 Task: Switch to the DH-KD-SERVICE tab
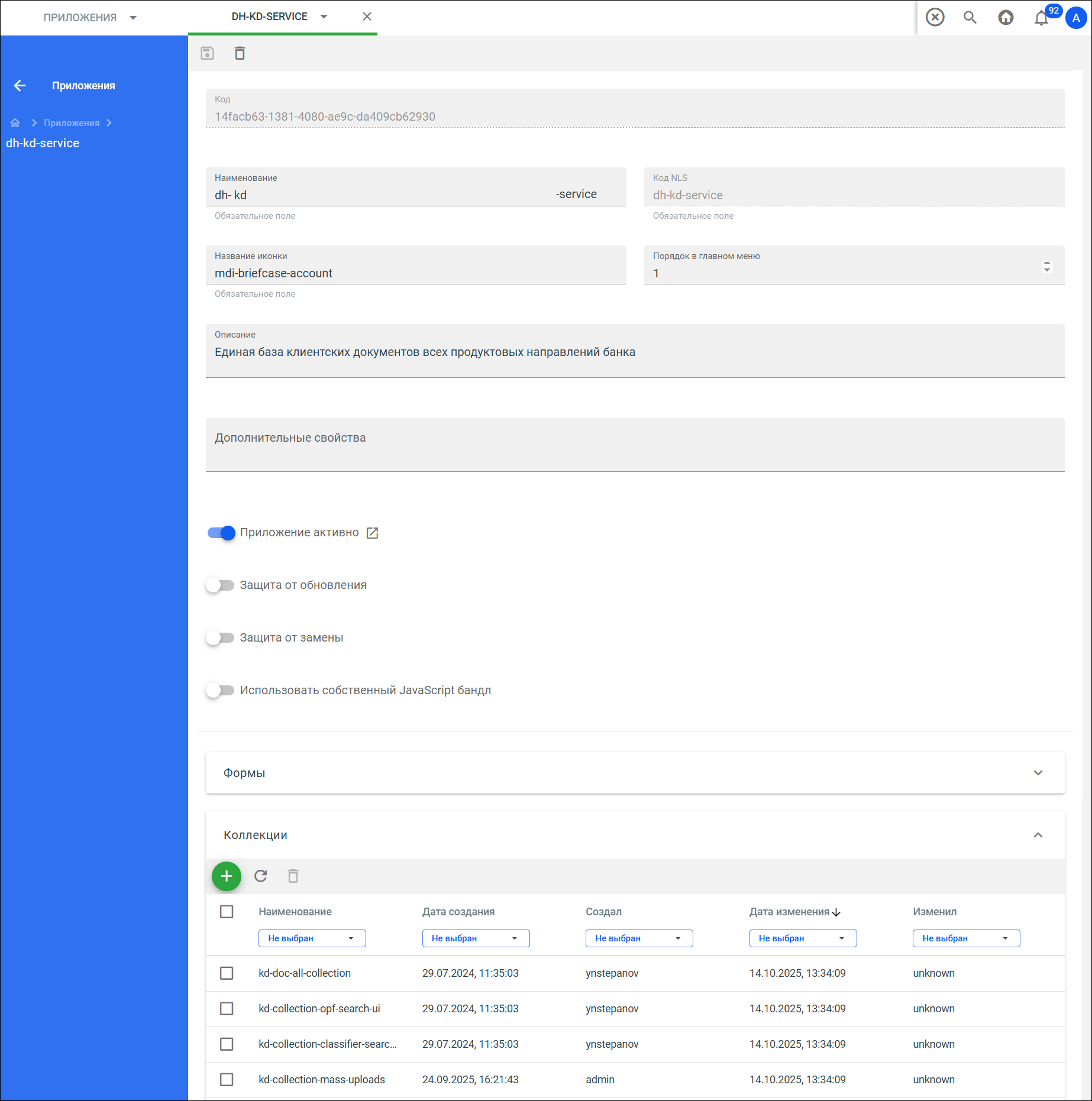click(270, 17)
